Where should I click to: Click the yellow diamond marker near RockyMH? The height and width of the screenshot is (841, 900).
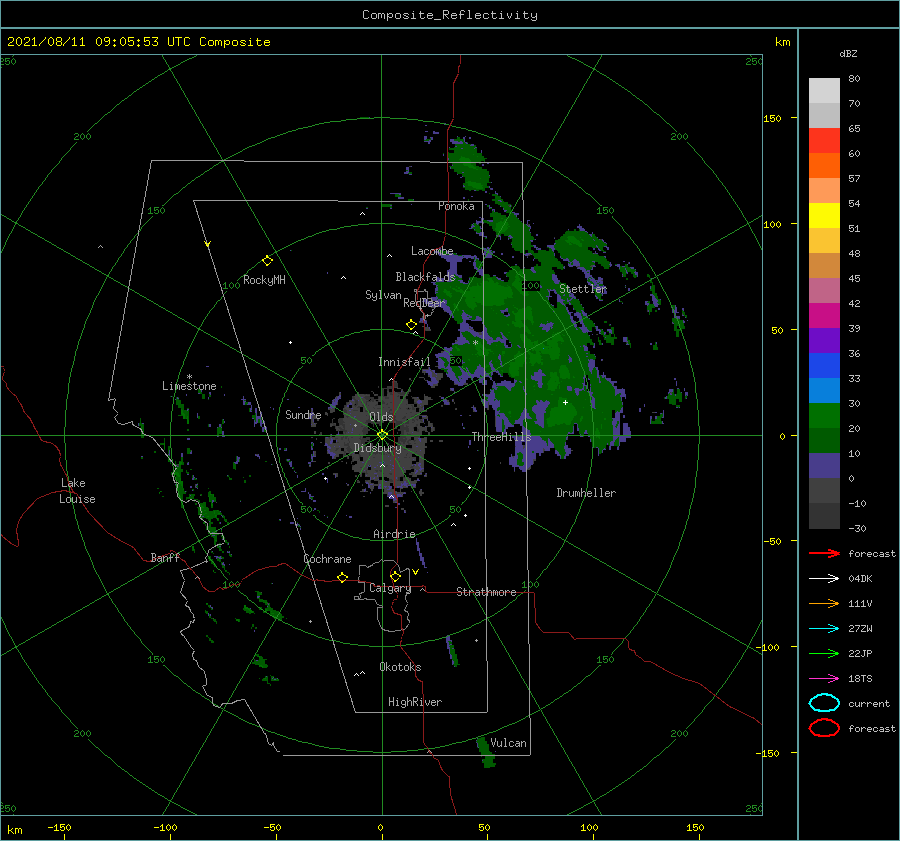coord(267,261)
